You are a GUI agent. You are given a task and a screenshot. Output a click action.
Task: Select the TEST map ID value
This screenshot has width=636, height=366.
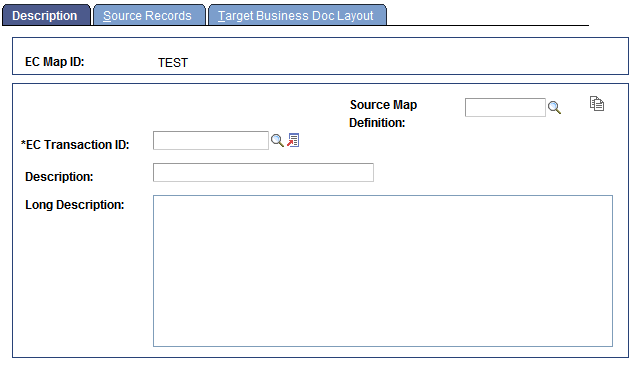(x=173, y=63)
